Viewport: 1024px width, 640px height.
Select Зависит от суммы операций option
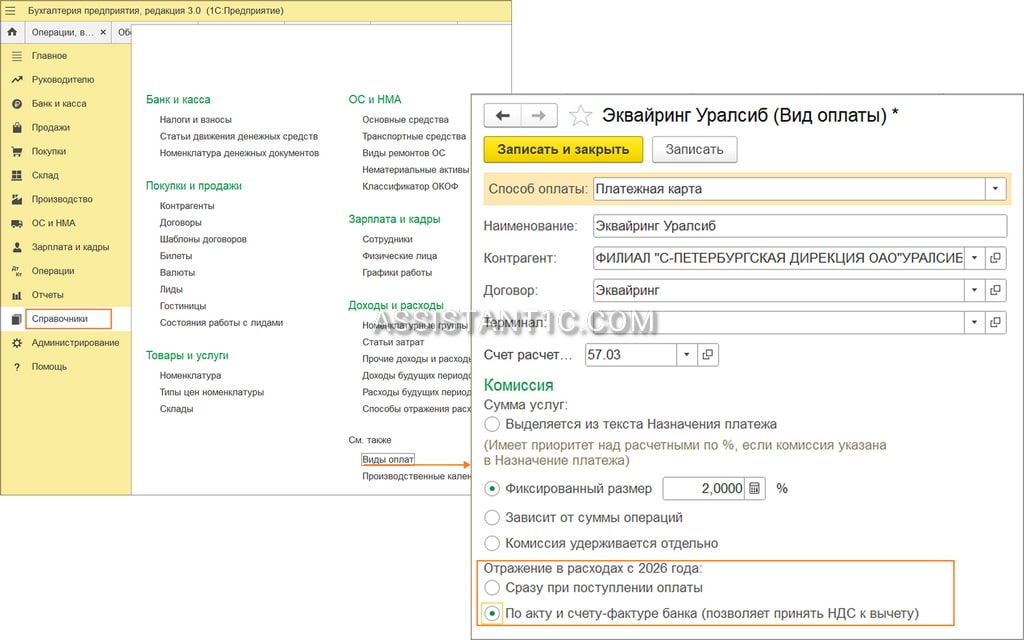(x=492, y=518)
